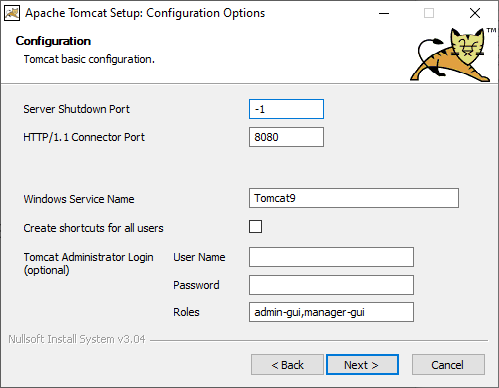Click the Create shortcuts for all users label
Screen dimensions: 499x388
[x=93, y=228]
